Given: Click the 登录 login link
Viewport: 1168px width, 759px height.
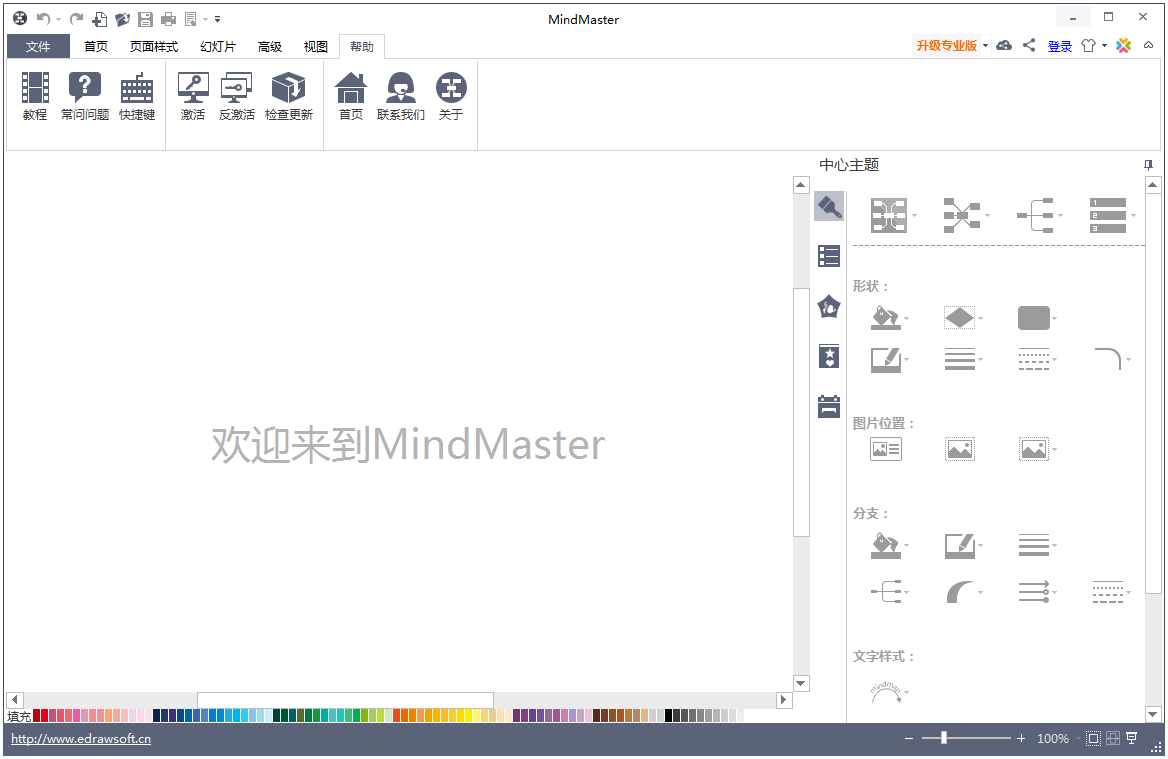Looking at the screenshot, I should [1059, 46].
